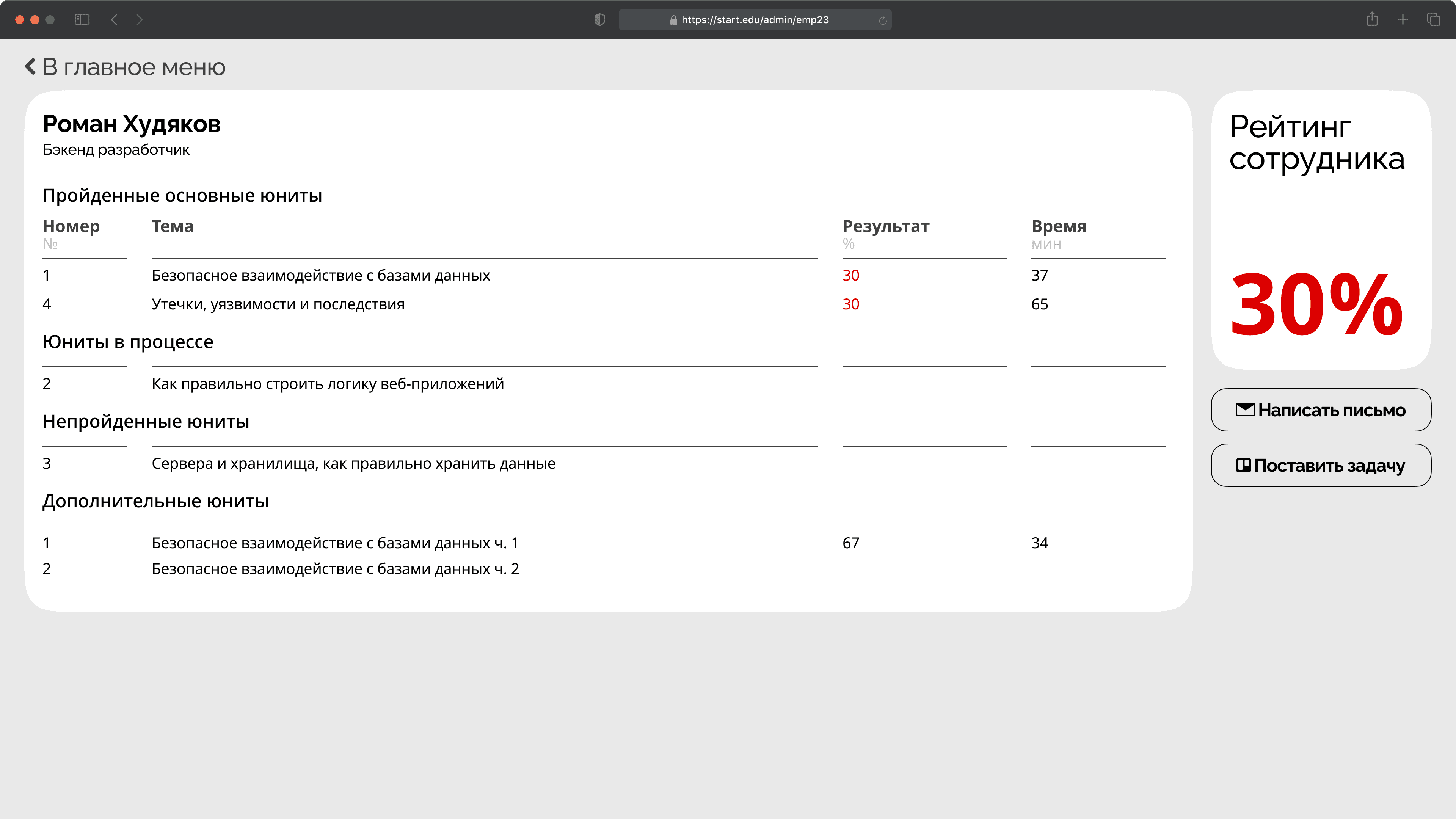
Task: Open the privacy shield icon
Action: coord(600,20)
